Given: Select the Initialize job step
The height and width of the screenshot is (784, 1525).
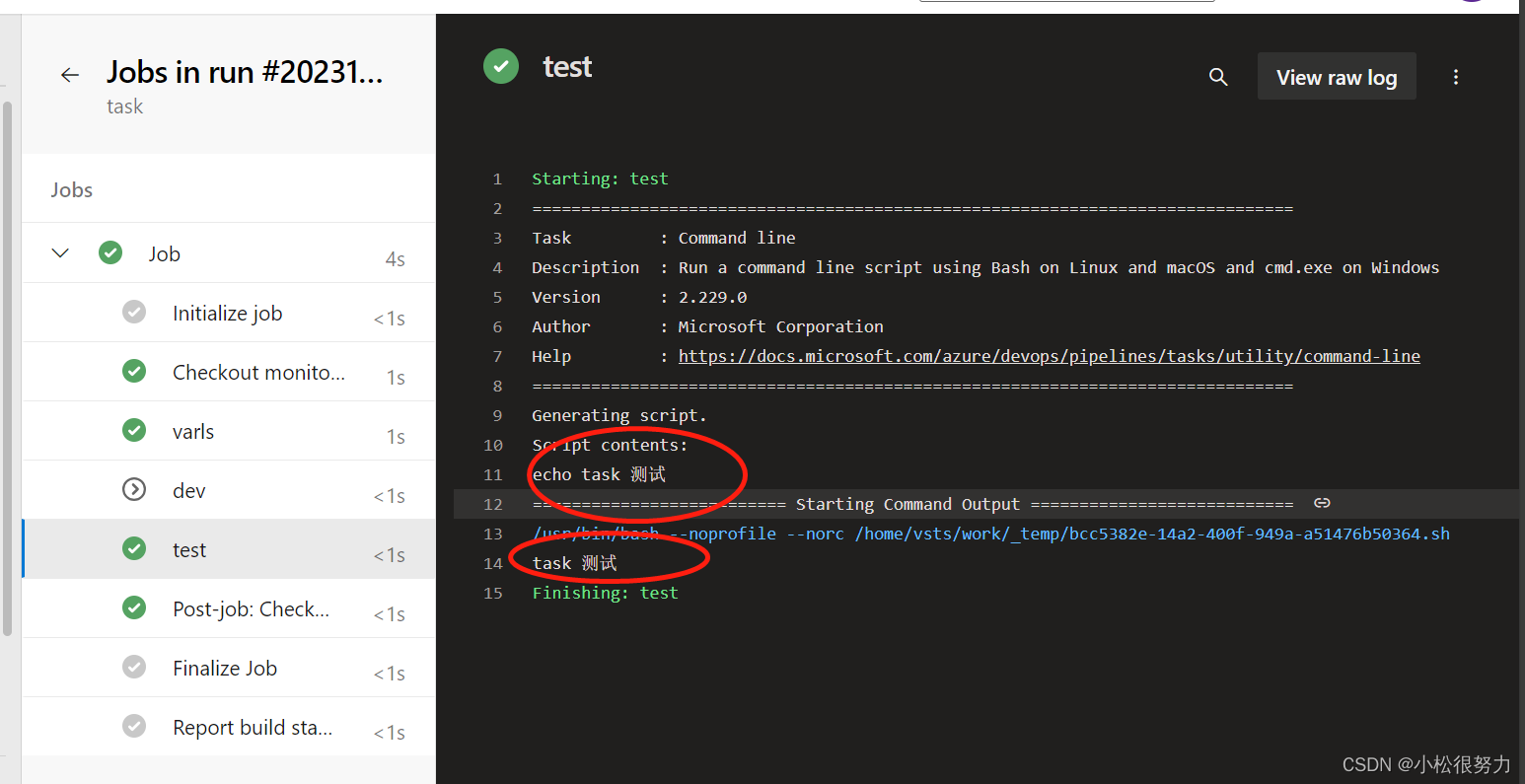Looking at the screenshot, I should pos(229,313).
